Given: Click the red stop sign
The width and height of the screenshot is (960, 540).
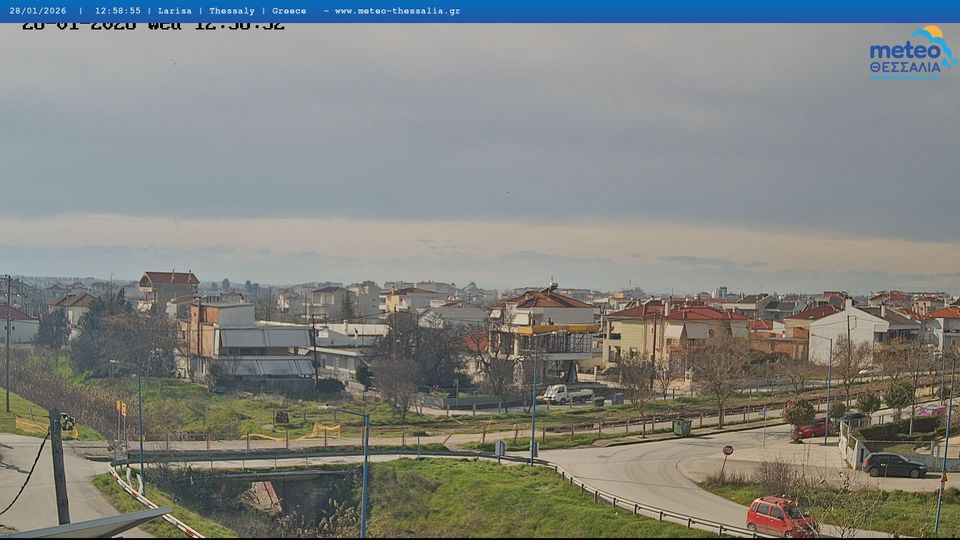Looking at the screenshot, I should (727, 451).
